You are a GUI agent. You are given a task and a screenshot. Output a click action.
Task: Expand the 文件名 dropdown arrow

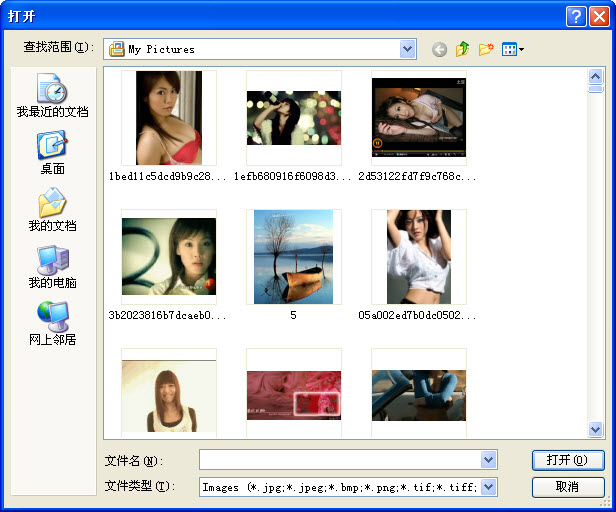pos(488,460)
